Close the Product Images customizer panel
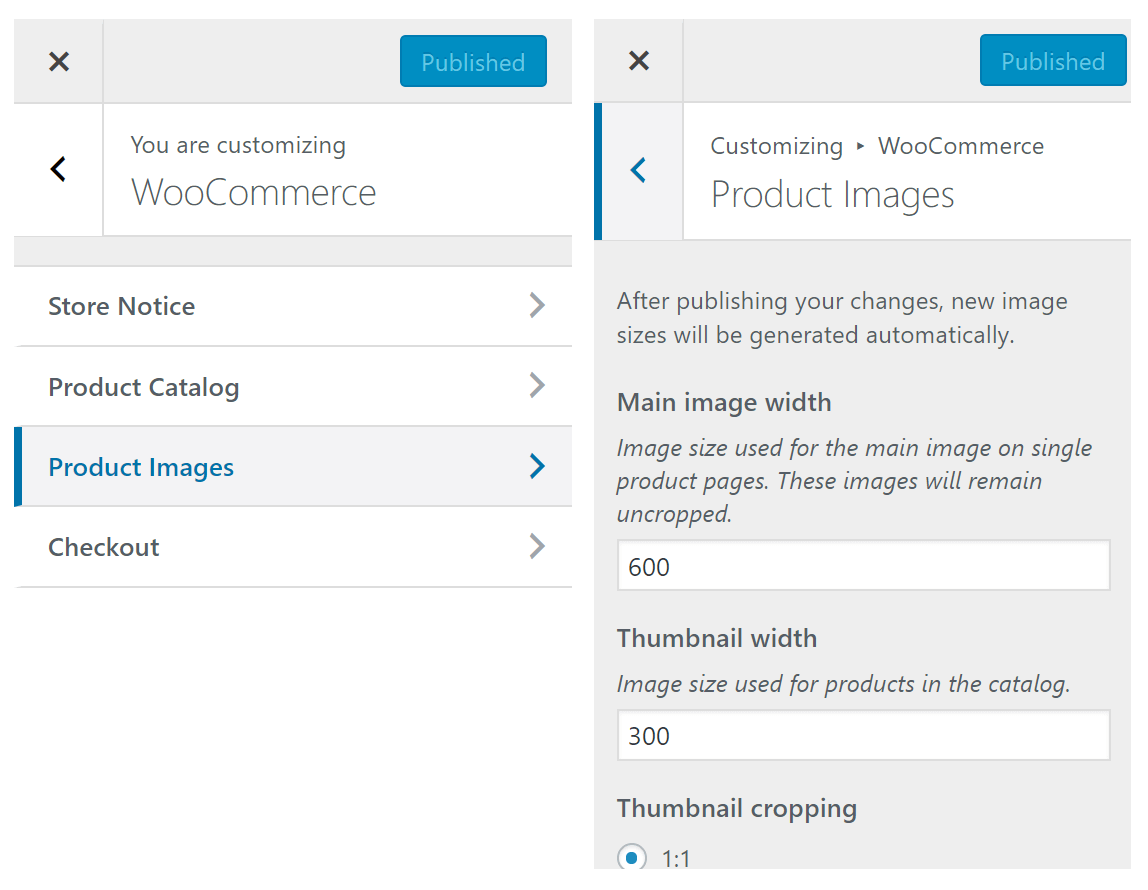This screenshot has width=1148, height=890. (638, 61)
